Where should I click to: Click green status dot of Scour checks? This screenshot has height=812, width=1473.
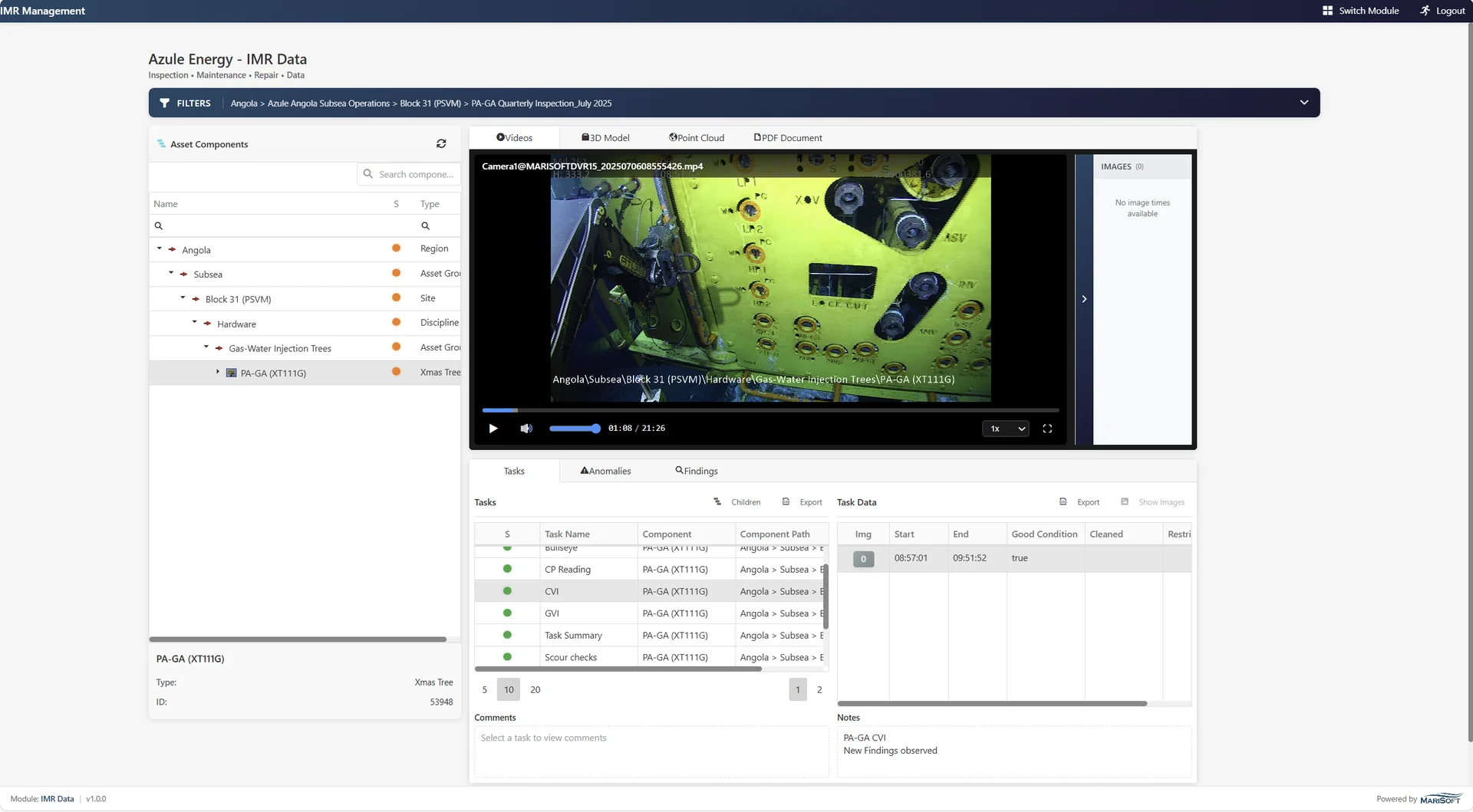tap(507, 657)
